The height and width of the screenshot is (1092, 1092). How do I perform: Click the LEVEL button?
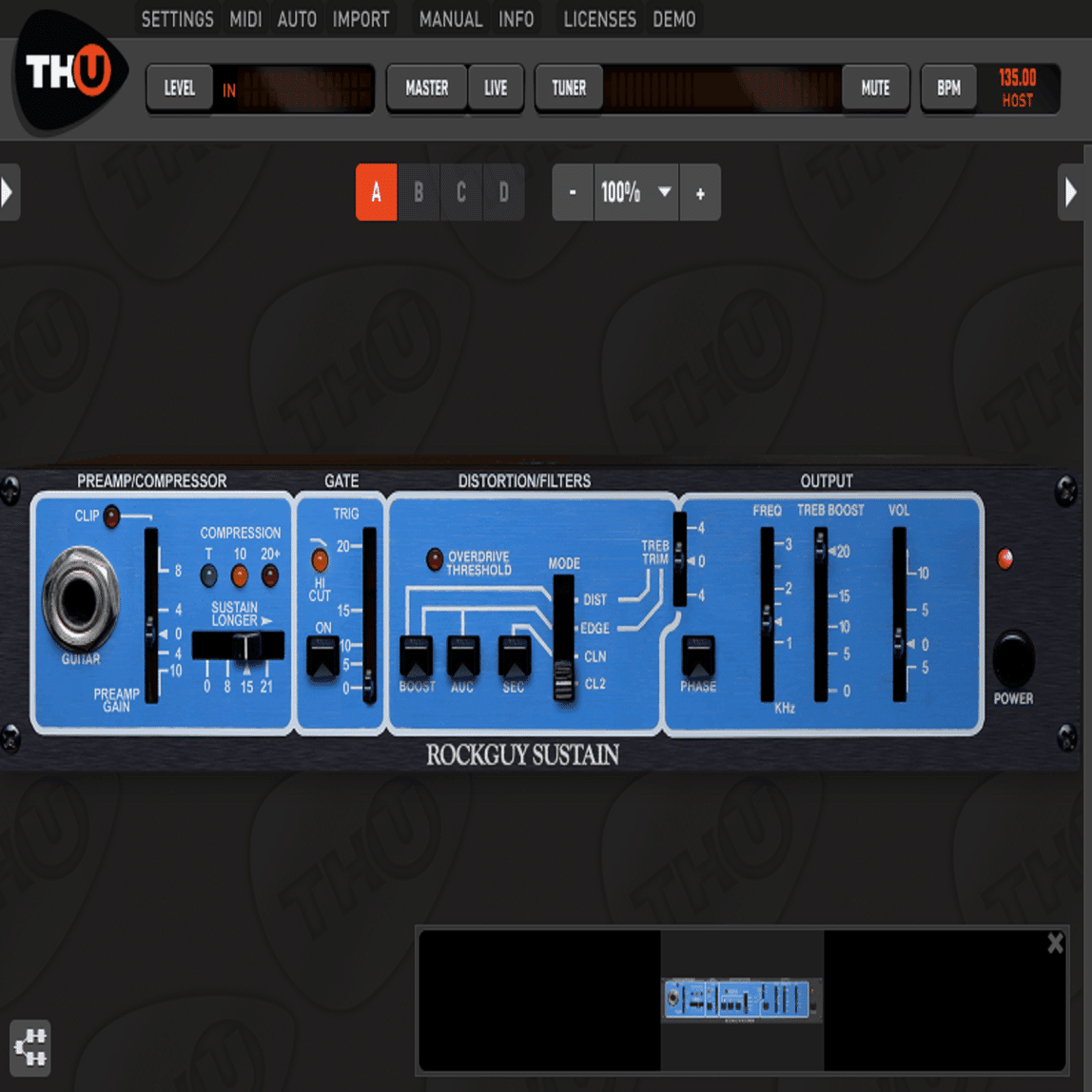180,88
